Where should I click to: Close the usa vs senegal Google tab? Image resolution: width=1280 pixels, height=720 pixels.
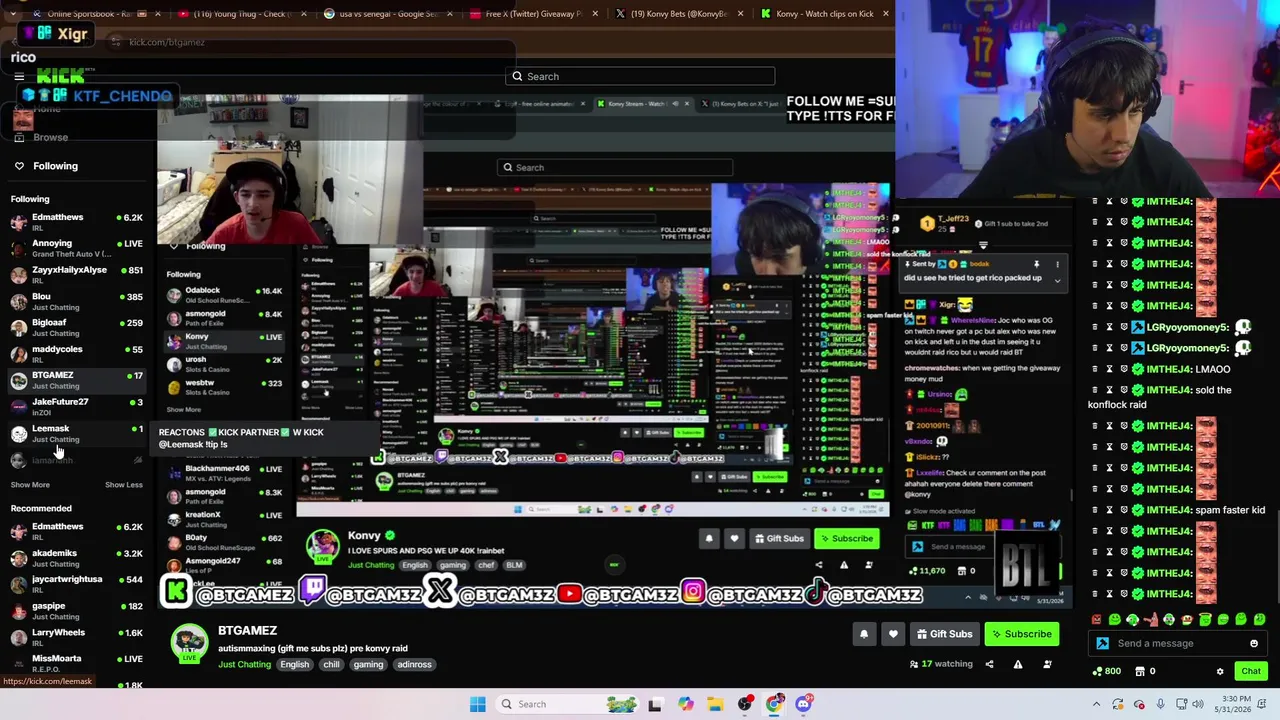[x=450, y=14]
